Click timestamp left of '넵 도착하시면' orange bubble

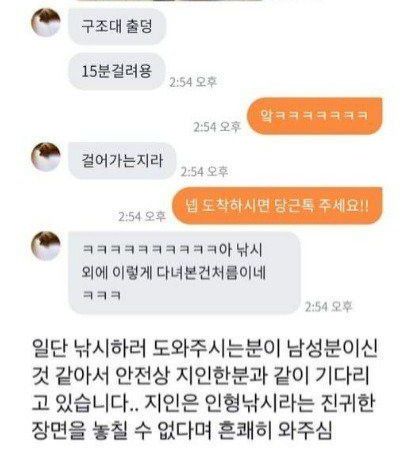(x=142, y=216)
